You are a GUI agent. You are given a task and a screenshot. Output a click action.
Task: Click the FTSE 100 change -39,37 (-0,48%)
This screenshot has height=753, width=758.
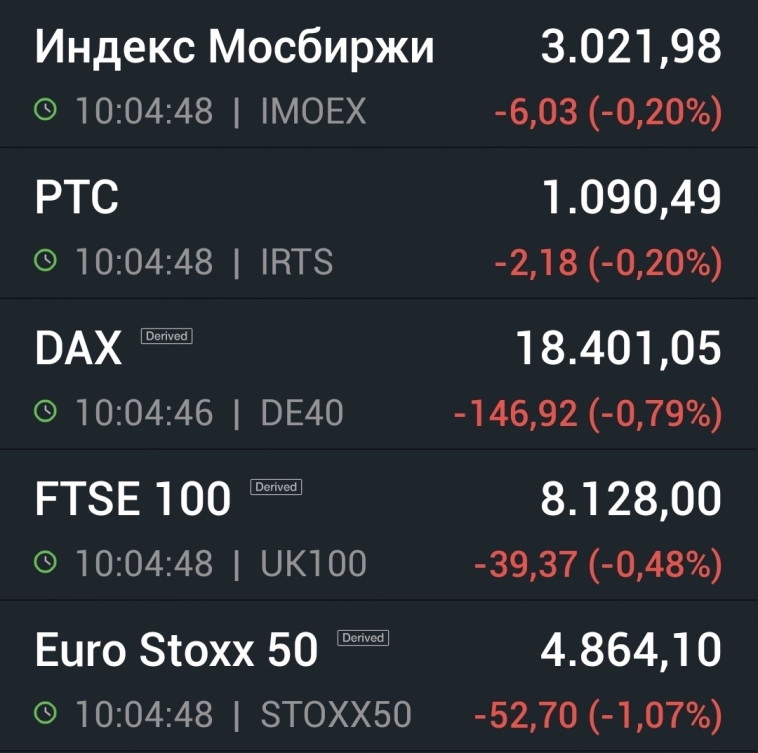click(597, 564)
